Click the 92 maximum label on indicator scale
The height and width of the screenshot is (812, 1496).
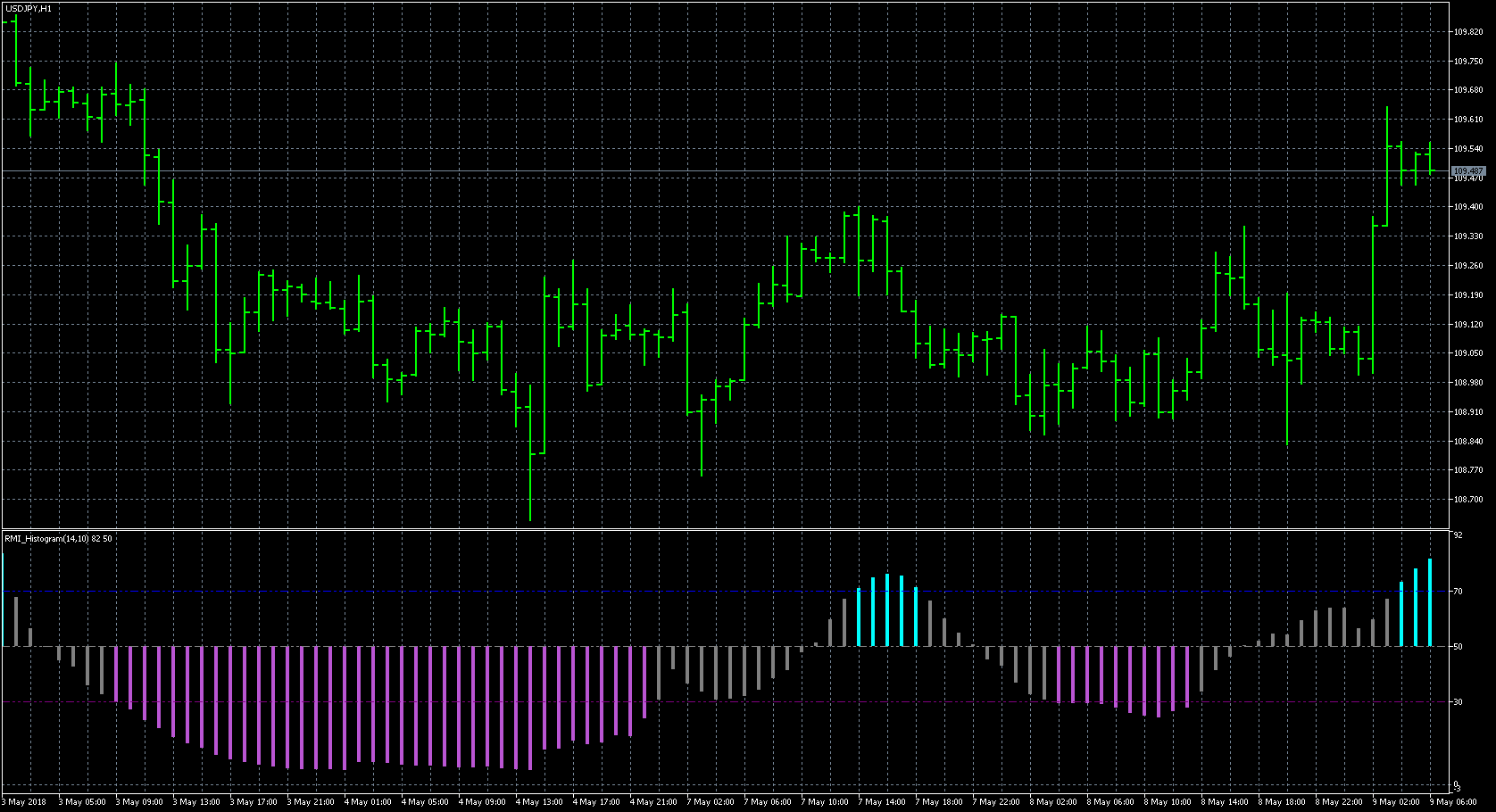(x=1458, y=535)
